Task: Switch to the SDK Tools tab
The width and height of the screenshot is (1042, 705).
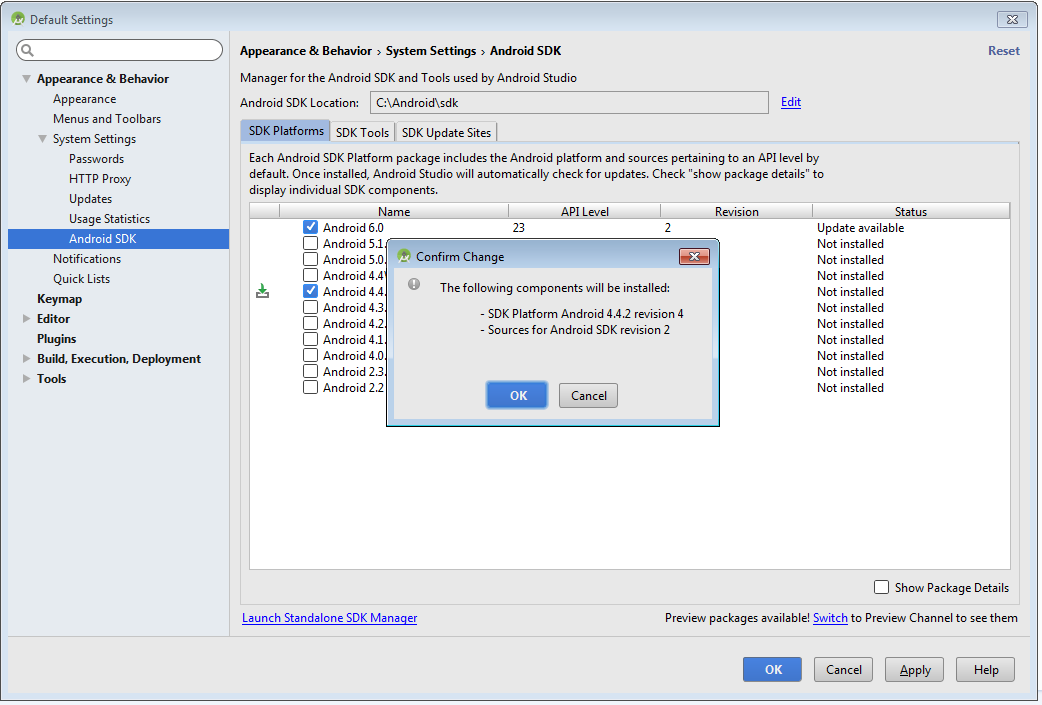Action: 362,132
